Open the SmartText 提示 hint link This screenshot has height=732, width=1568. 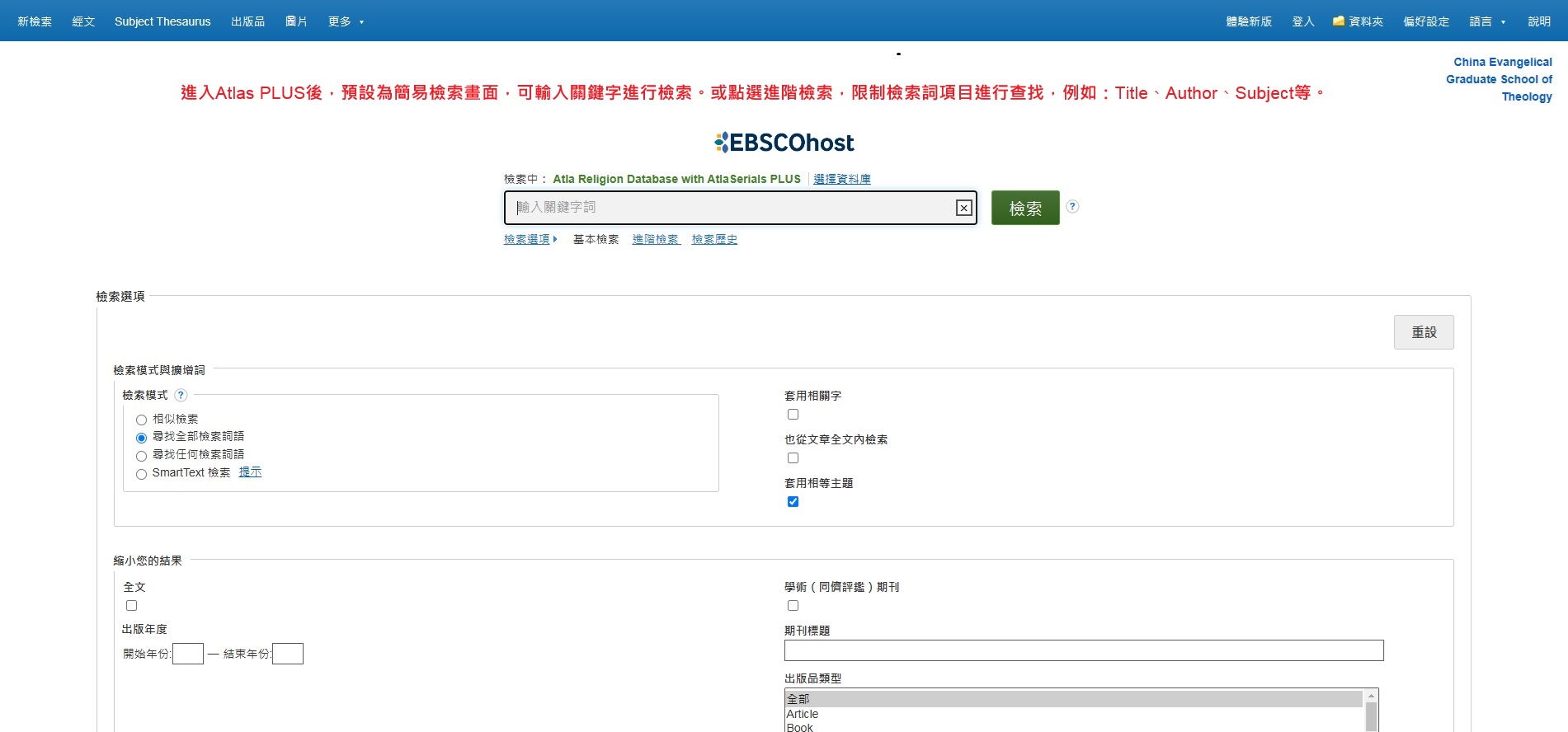[x=250, y=472]
